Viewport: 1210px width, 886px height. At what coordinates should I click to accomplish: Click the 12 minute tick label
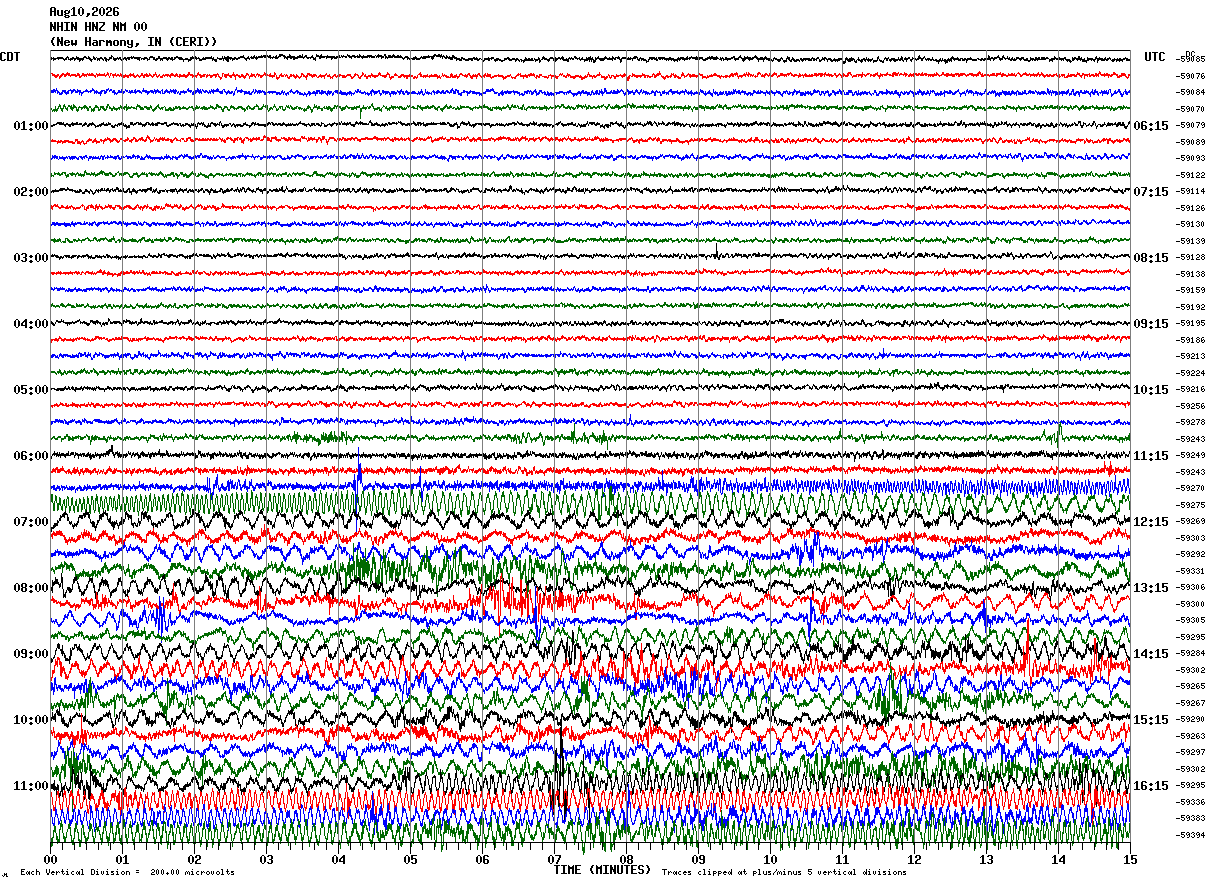tap(914, 859)
